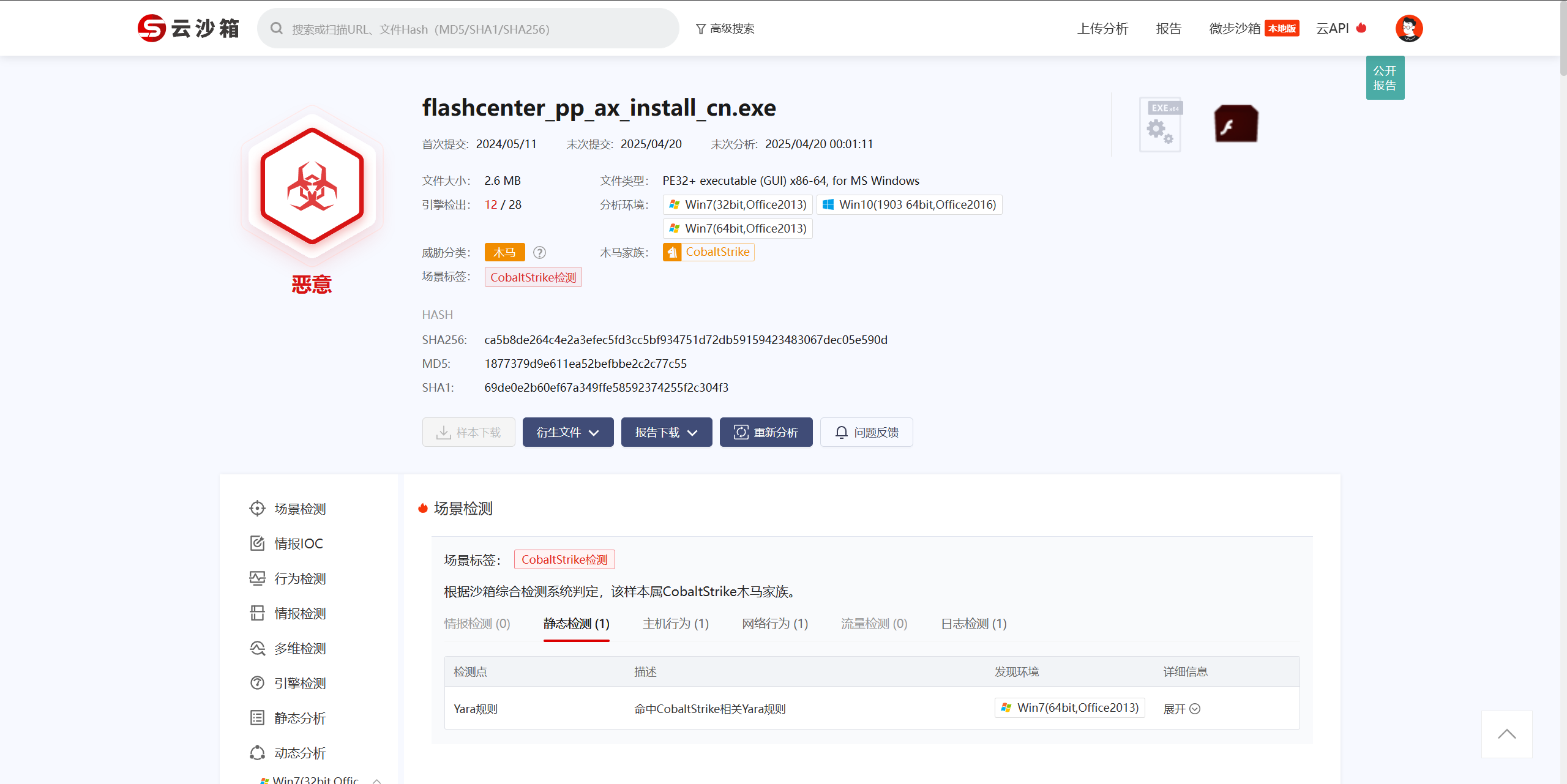This screenshot has width=1567, height=784.
Task: Click the Flash application icon thumbnail
Action: click(x=1236, y=123)
